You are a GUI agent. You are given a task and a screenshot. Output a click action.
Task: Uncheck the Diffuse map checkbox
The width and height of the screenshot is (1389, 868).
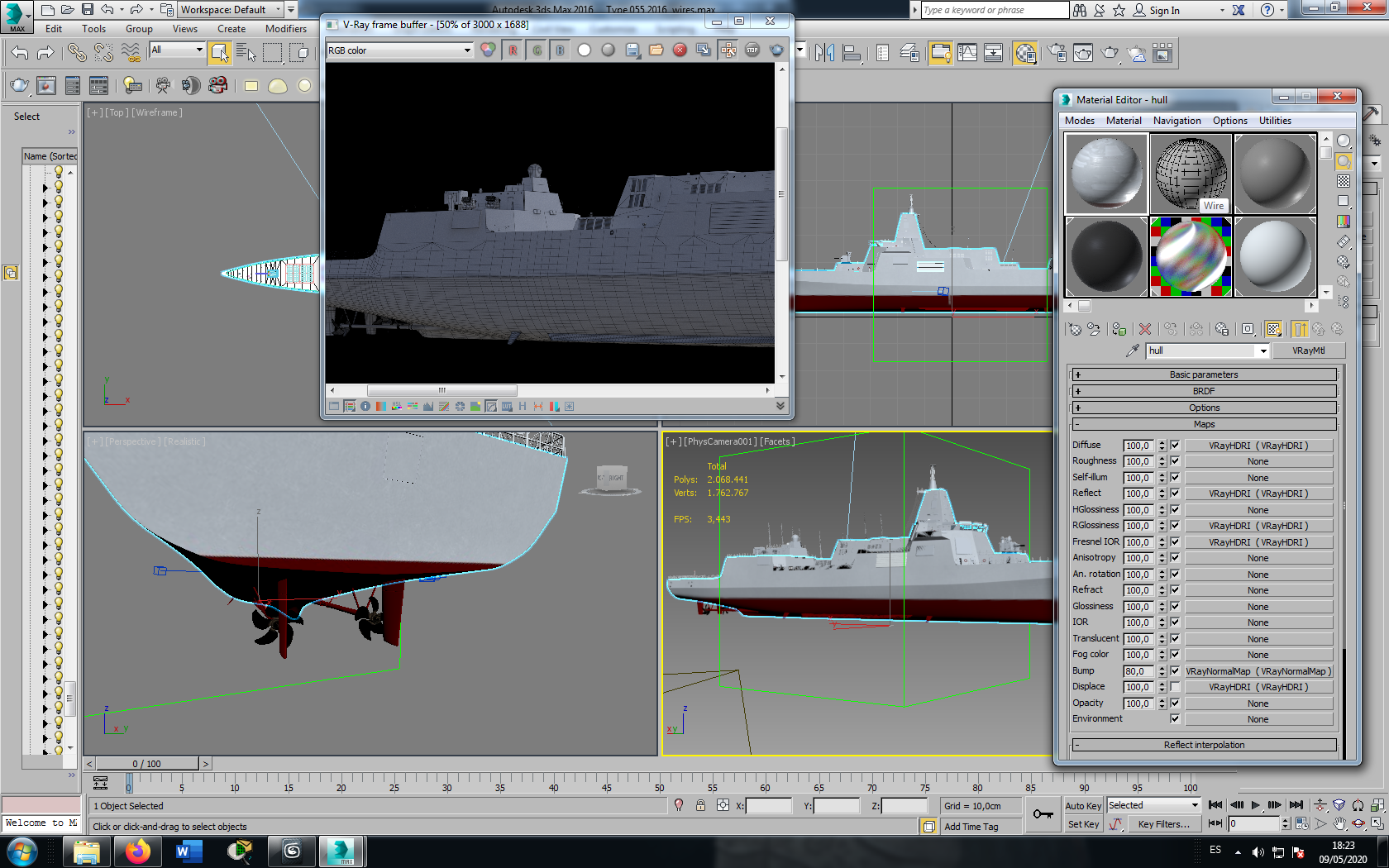click(1175, 446)
